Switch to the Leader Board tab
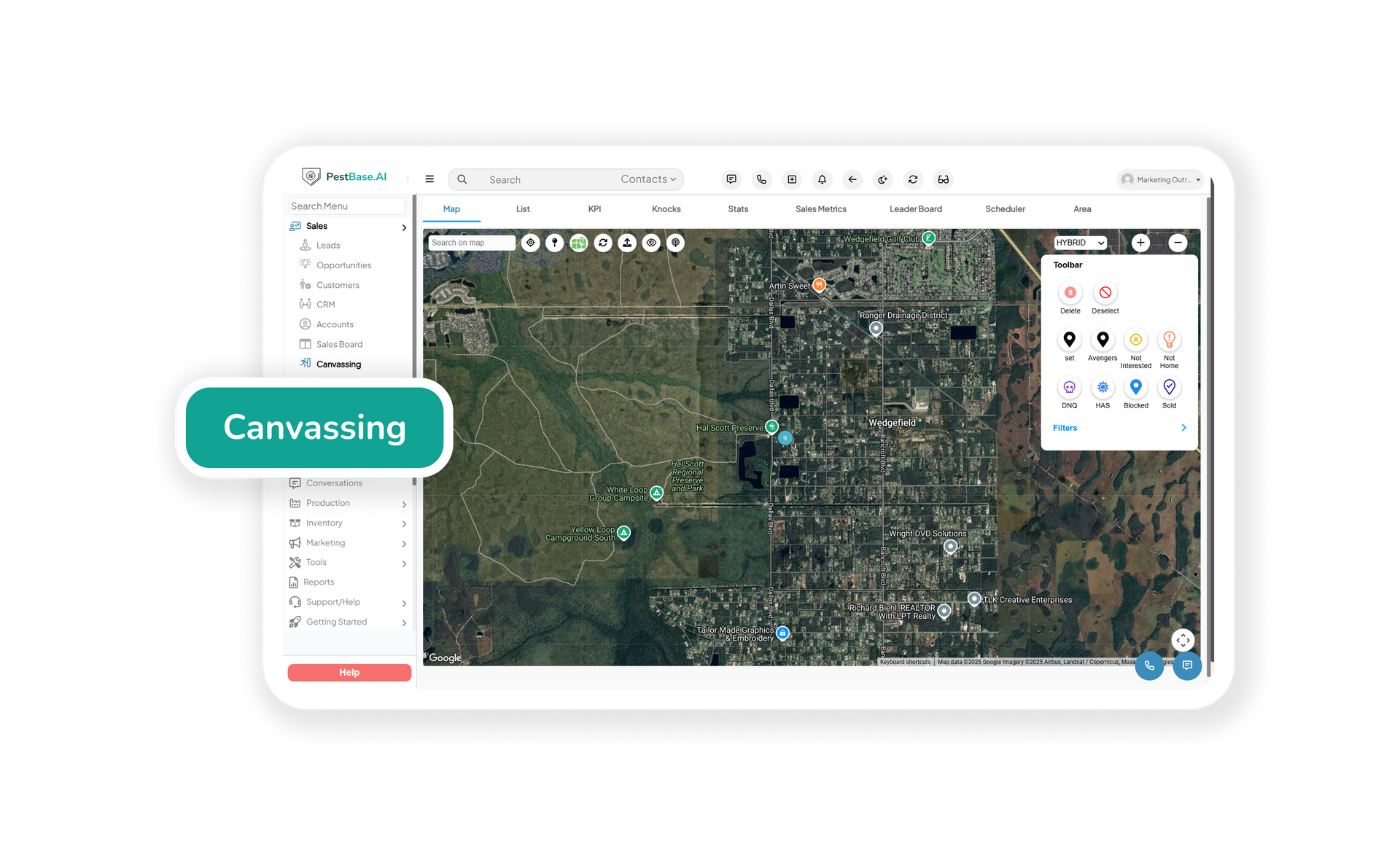Screen dimensions: 1400x855 [916, 209]
